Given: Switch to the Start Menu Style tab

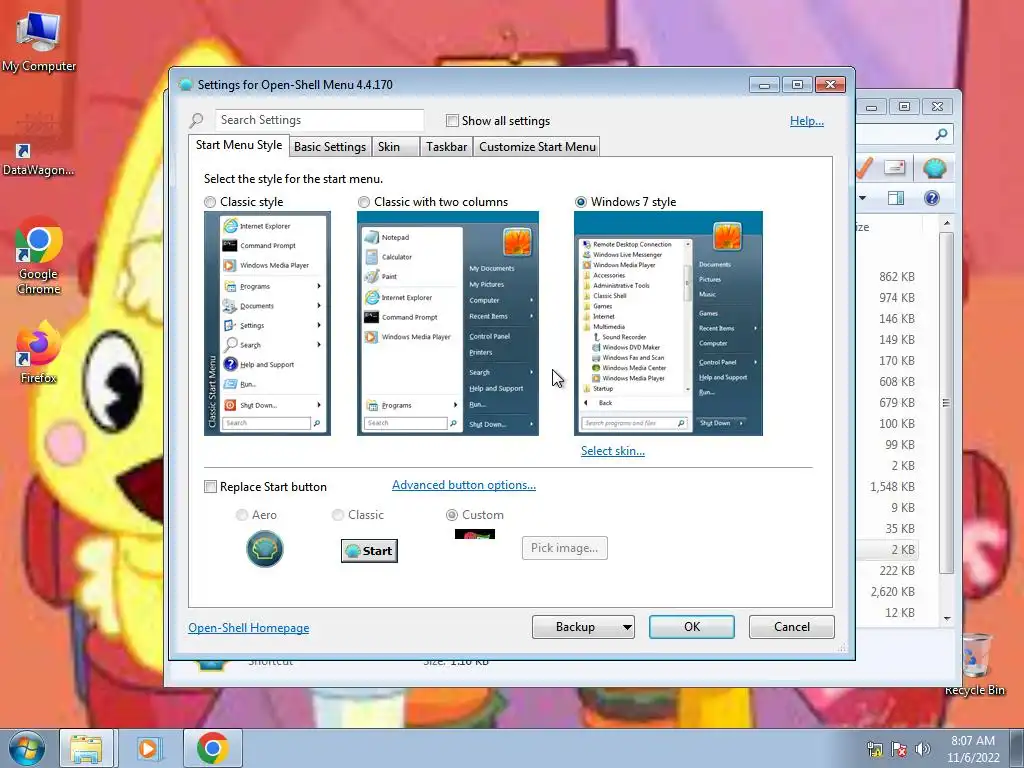Looking at the screenshot, I should coord(239,145).
